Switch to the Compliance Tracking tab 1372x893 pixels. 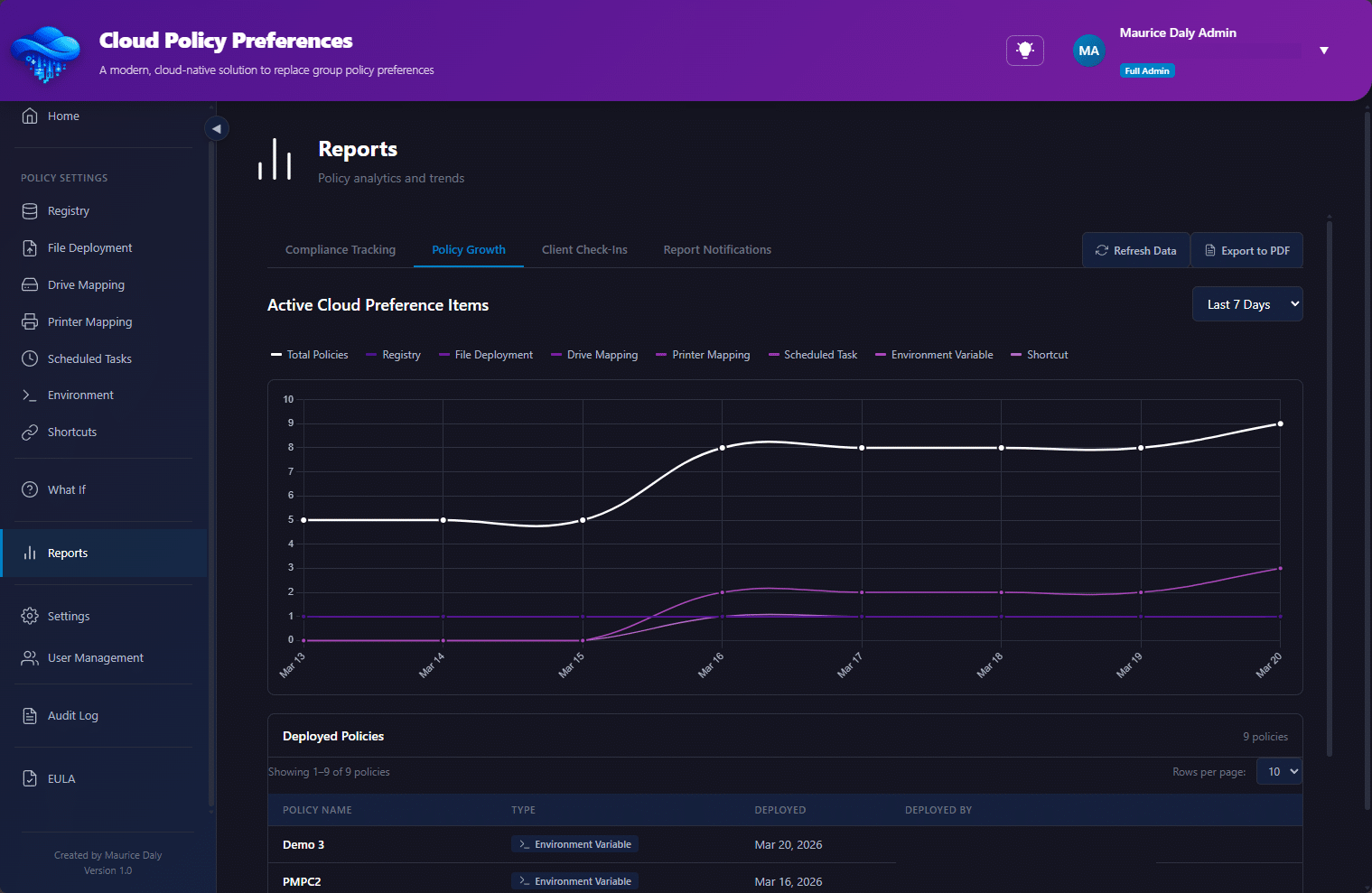pos(341,250)
